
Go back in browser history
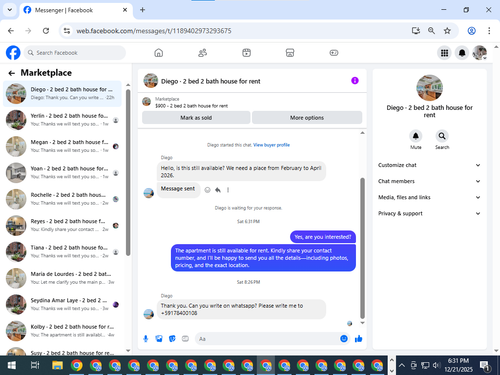coord(11,31)
